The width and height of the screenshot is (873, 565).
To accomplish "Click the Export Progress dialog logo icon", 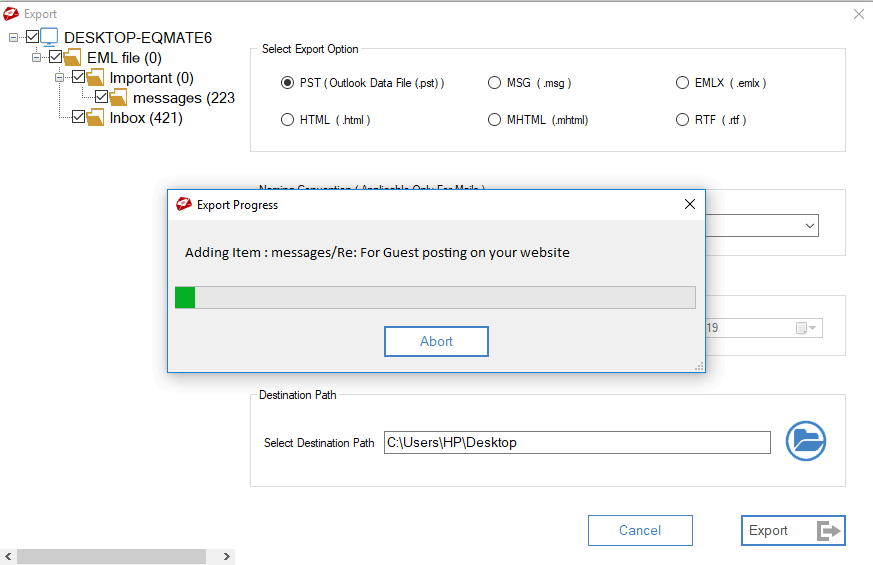I will pyautogui.click(x=183, y=204).
